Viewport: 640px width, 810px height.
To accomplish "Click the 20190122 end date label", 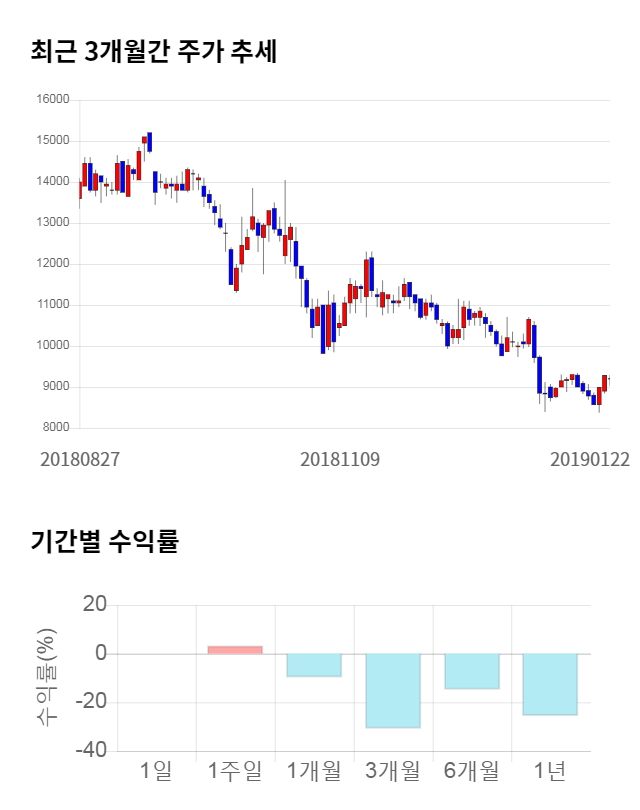I will (x=590, y=459).
